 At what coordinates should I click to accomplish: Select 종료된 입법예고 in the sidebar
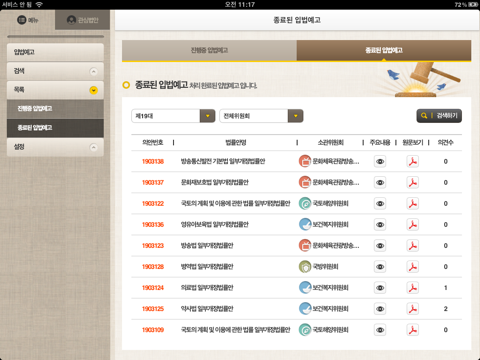click(x=55, y=128)
